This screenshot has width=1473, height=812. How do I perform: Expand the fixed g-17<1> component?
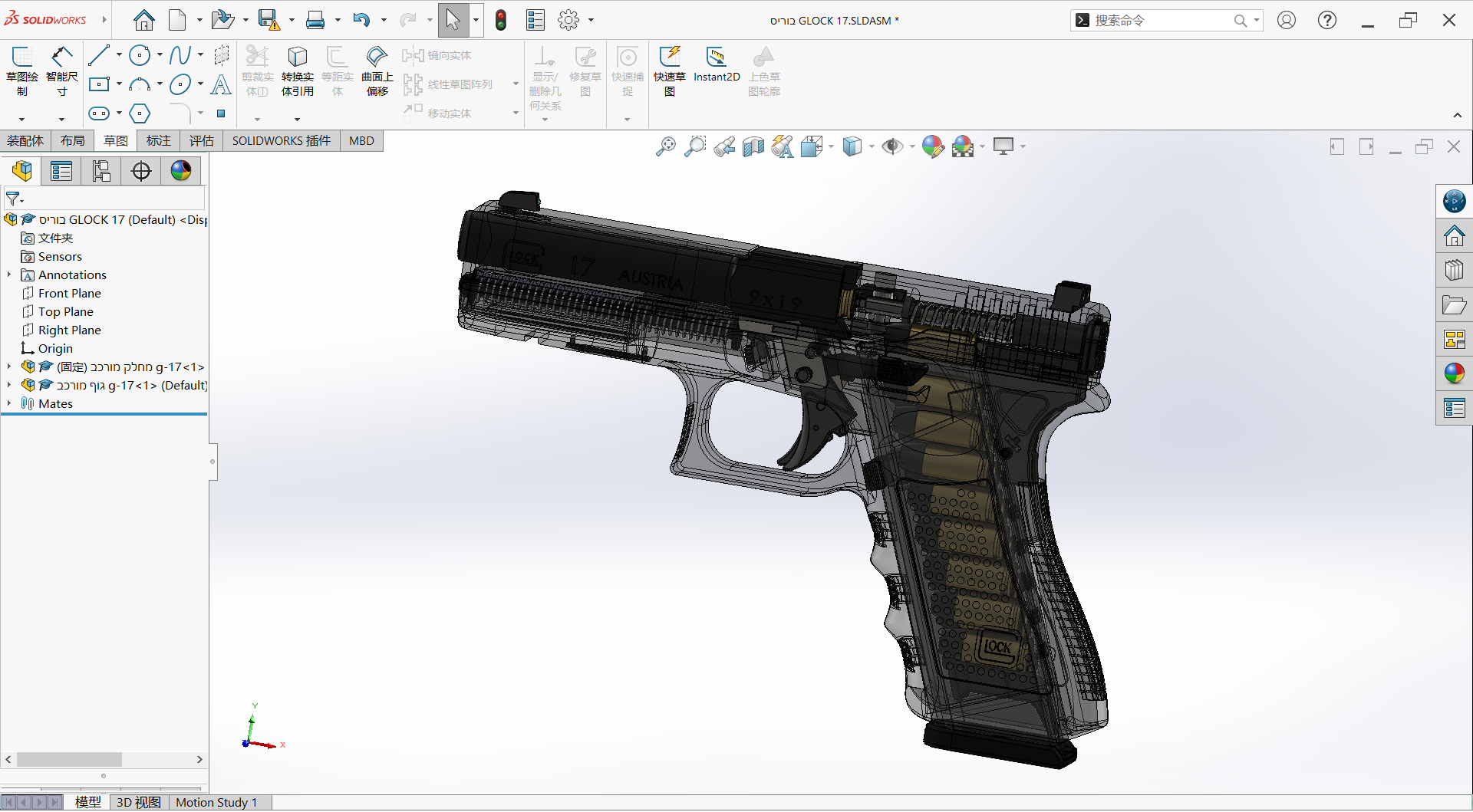tap(9, 367)
